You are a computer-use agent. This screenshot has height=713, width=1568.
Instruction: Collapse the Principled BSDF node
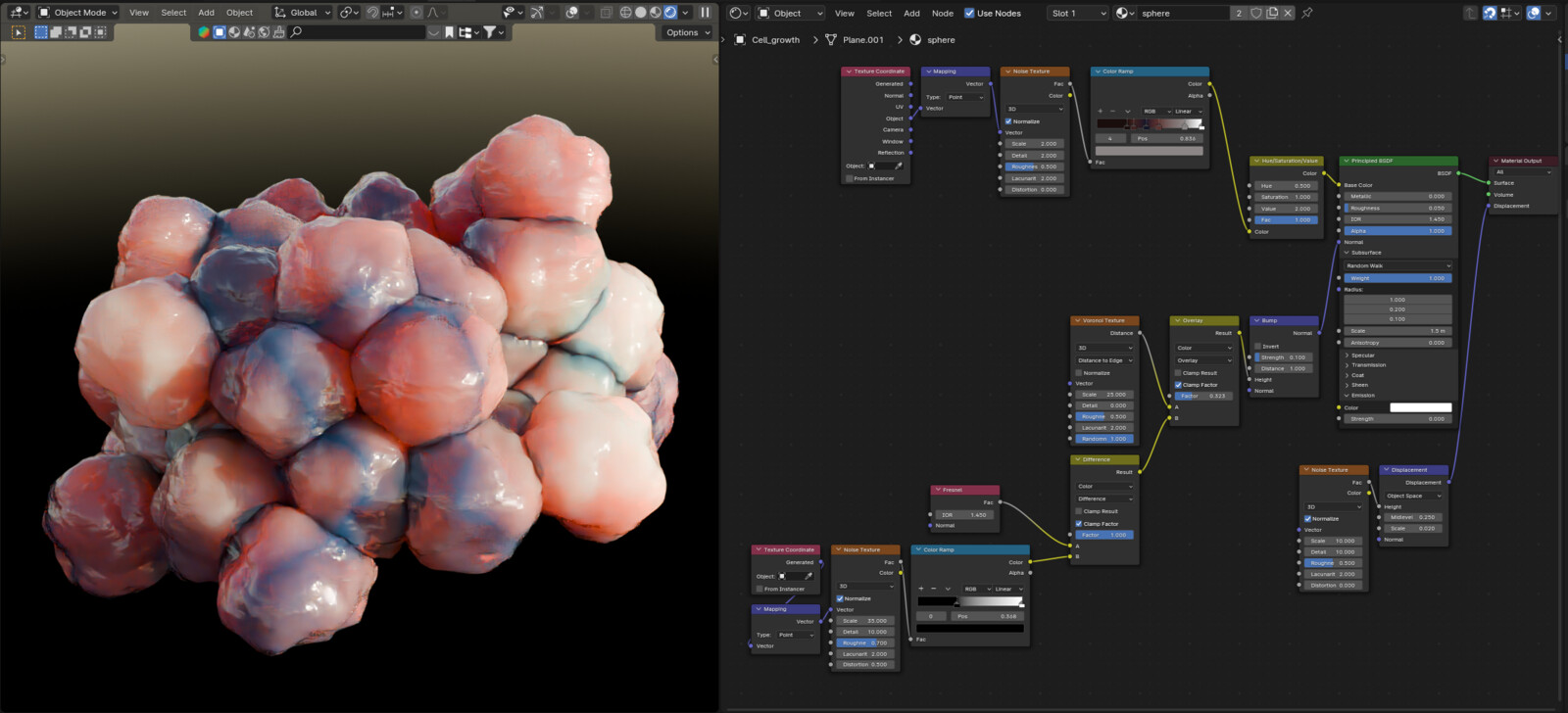(x=1347, y=161)
